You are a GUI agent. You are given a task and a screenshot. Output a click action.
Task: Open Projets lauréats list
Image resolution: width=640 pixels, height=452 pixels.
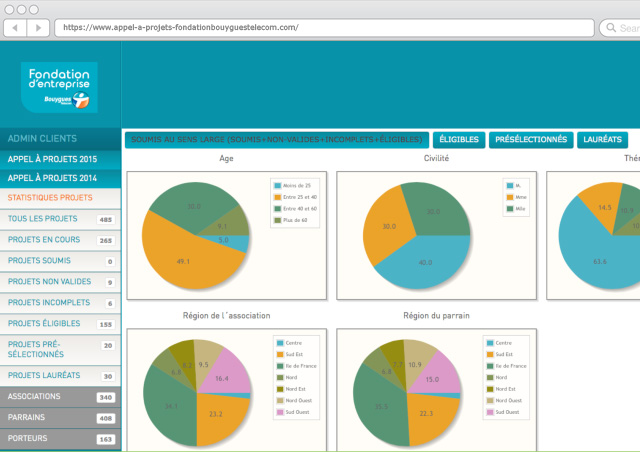[60, 376]
